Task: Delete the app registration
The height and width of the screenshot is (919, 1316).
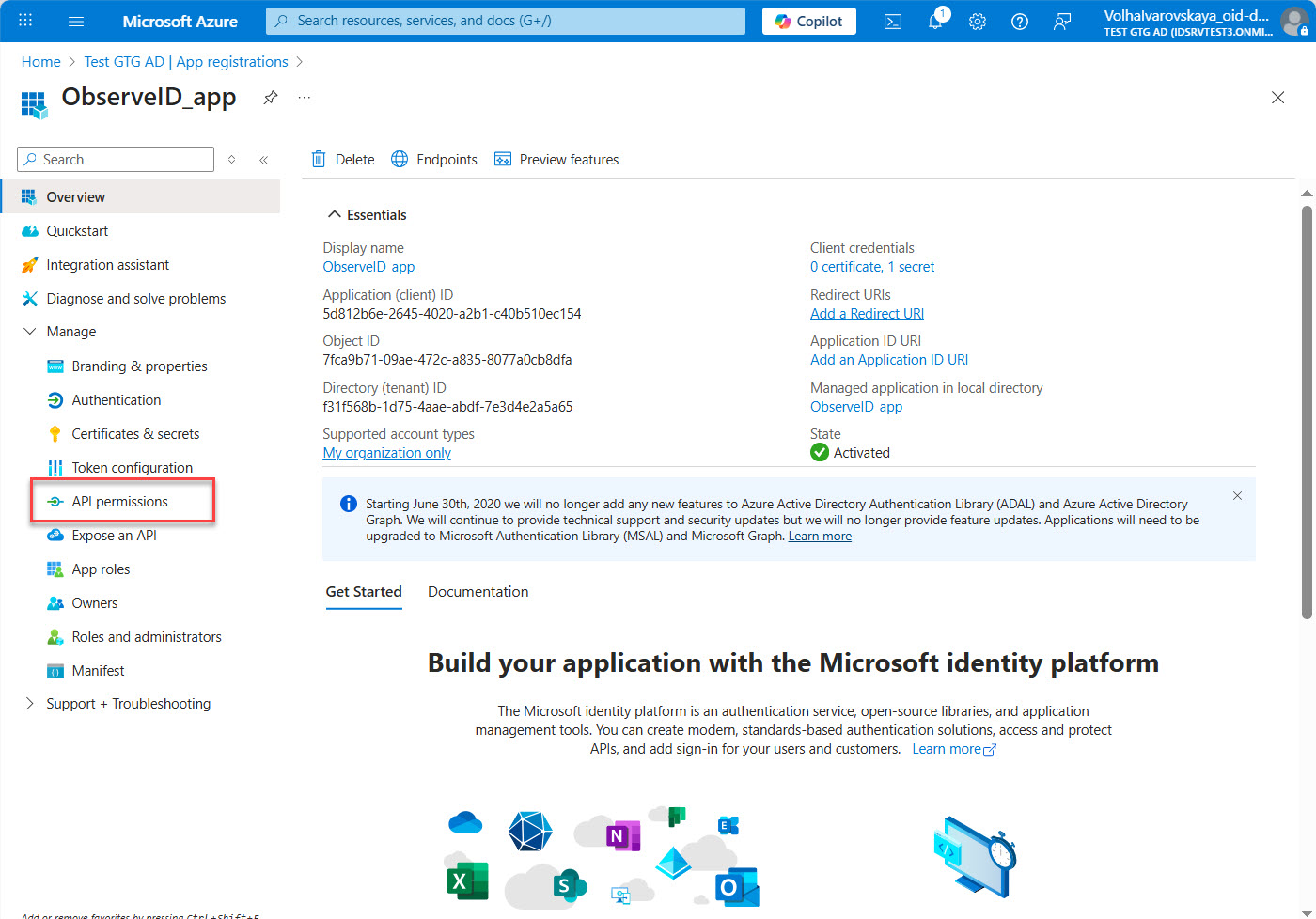Action: [x=343, y=160]
